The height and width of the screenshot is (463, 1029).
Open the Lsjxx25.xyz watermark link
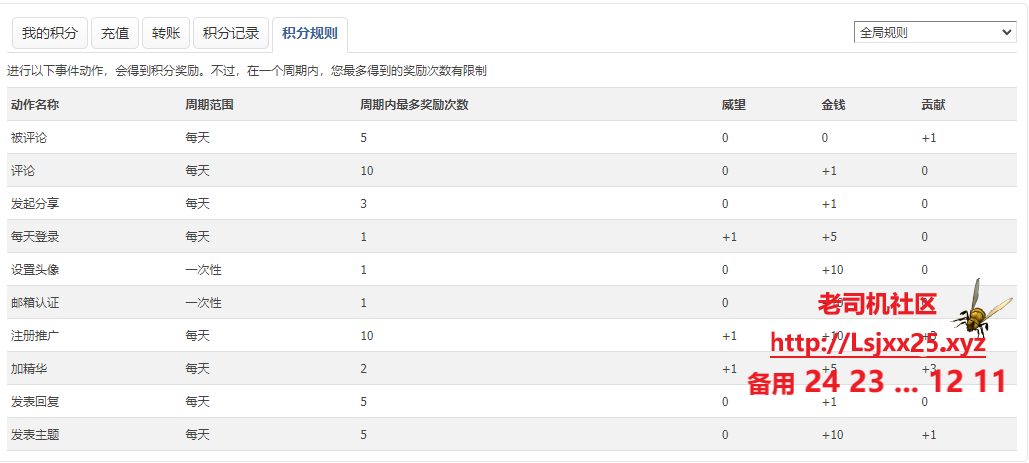coord(878,343)
